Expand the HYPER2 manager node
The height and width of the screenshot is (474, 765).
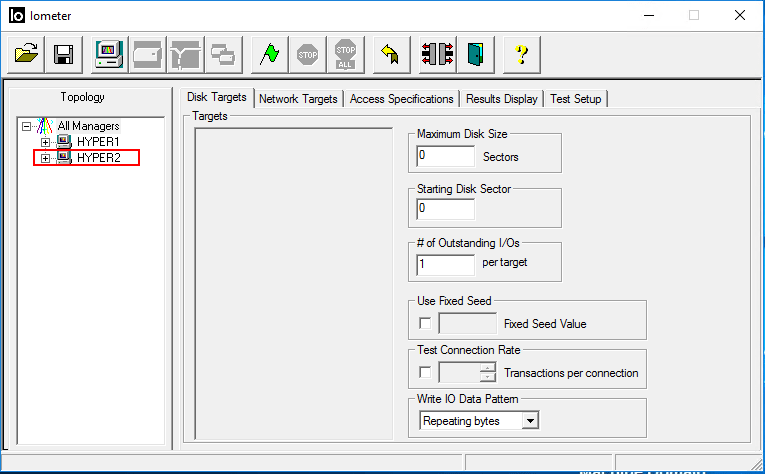[x=45, y=158]
